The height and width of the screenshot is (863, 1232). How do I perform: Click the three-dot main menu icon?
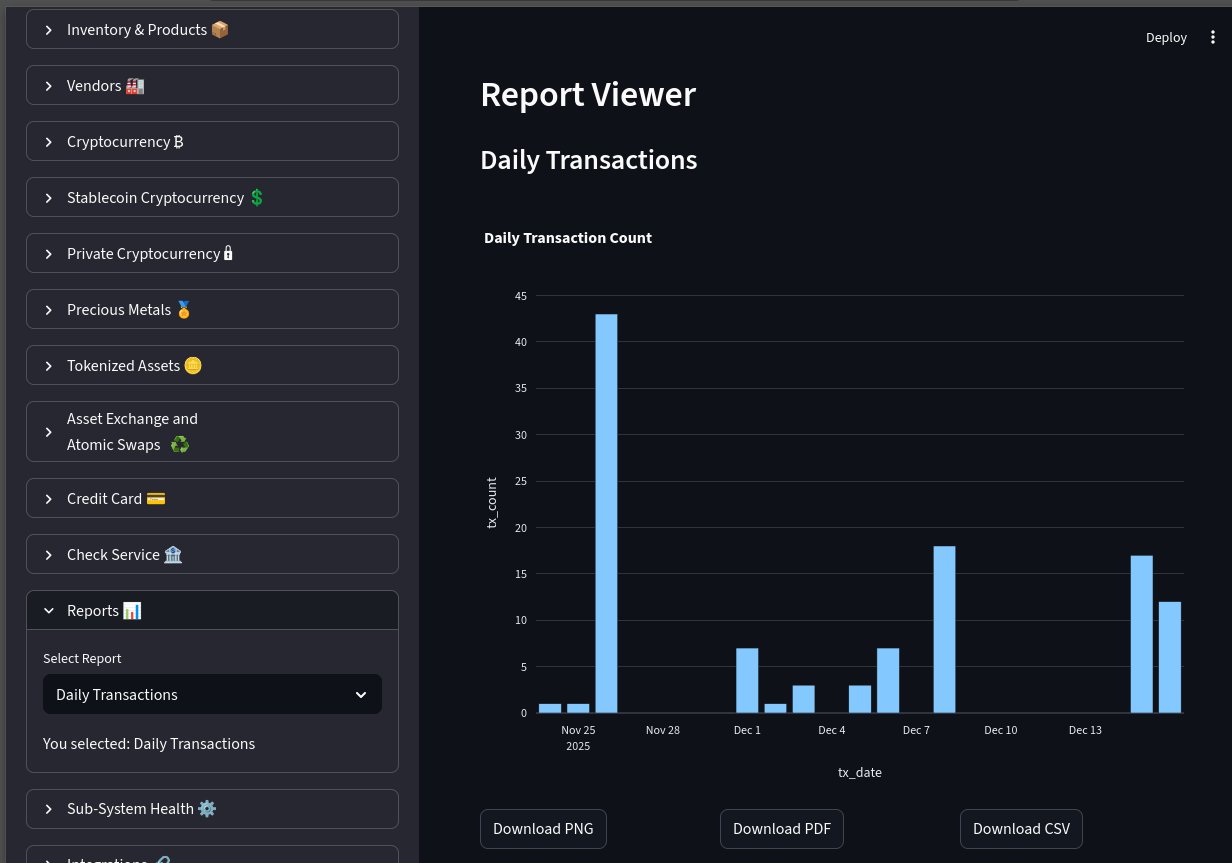pyautogui.click(x=1213, y=37)
